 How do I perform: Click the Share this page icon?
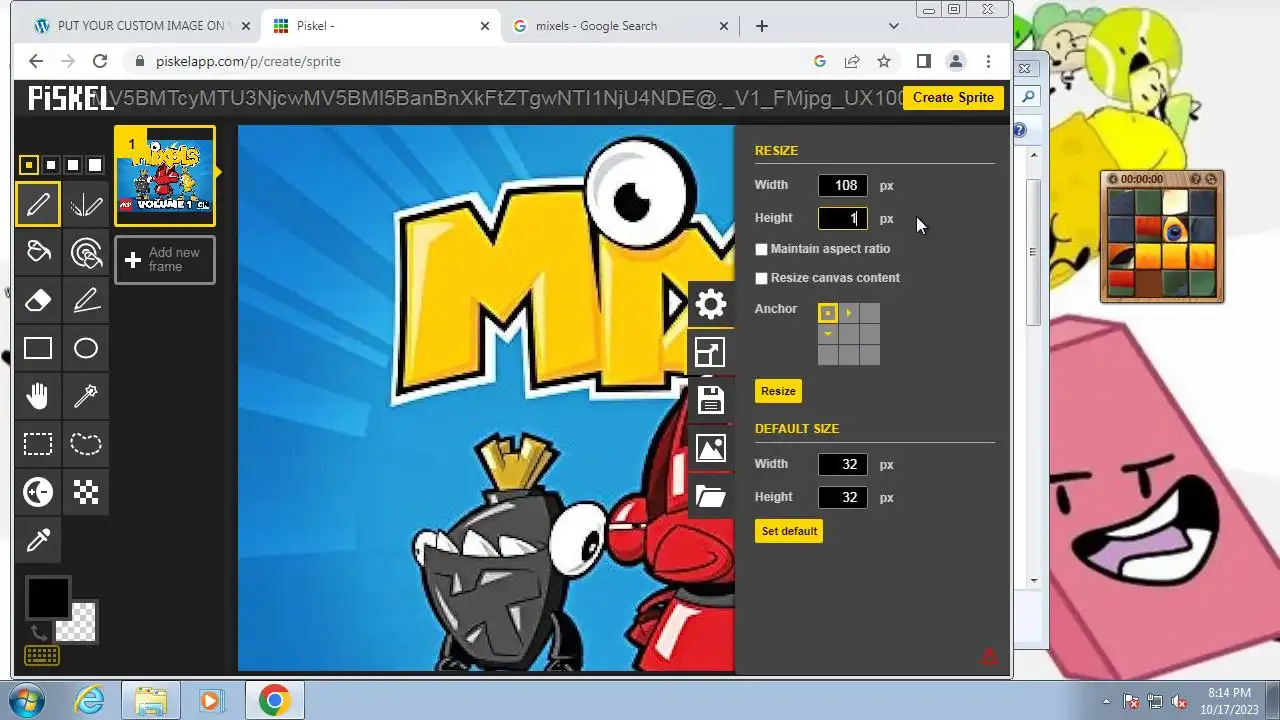click(x=852, y=61)
